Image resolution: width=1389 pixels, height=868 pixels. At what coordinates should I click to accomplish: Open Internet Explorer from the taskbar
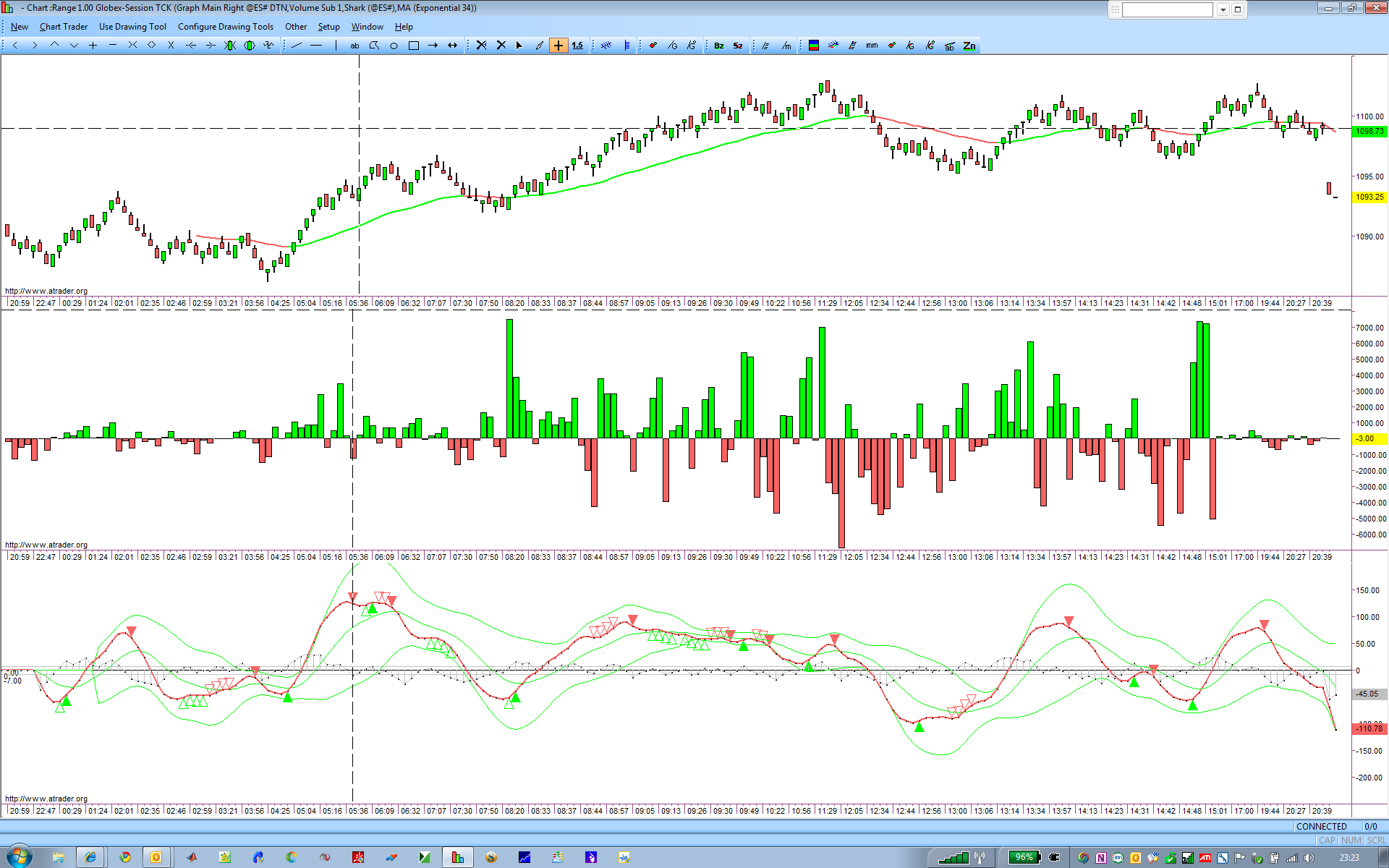coord(90,857)
